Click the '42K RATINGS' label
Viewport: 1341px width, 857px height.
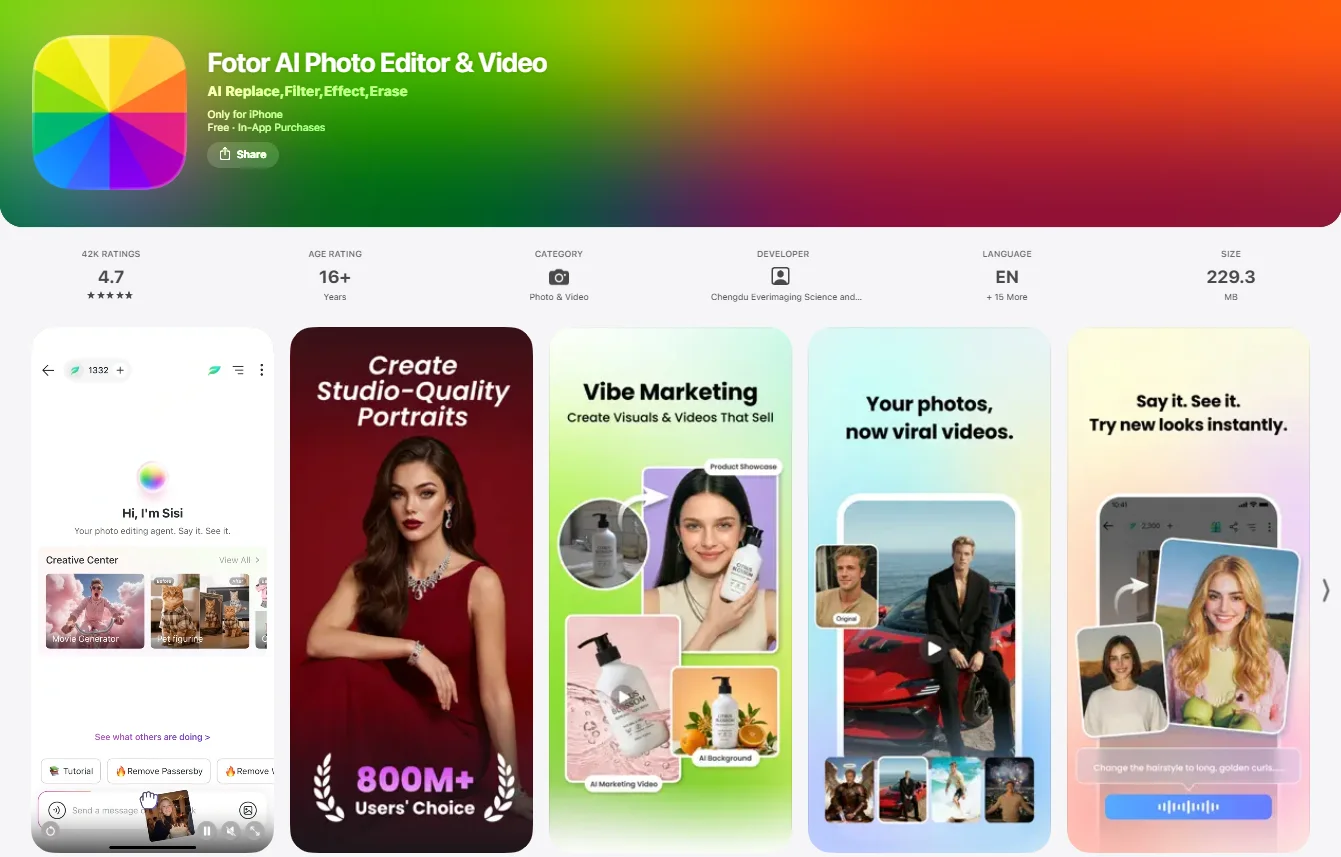pyautogui.click(x=111, y=254)
